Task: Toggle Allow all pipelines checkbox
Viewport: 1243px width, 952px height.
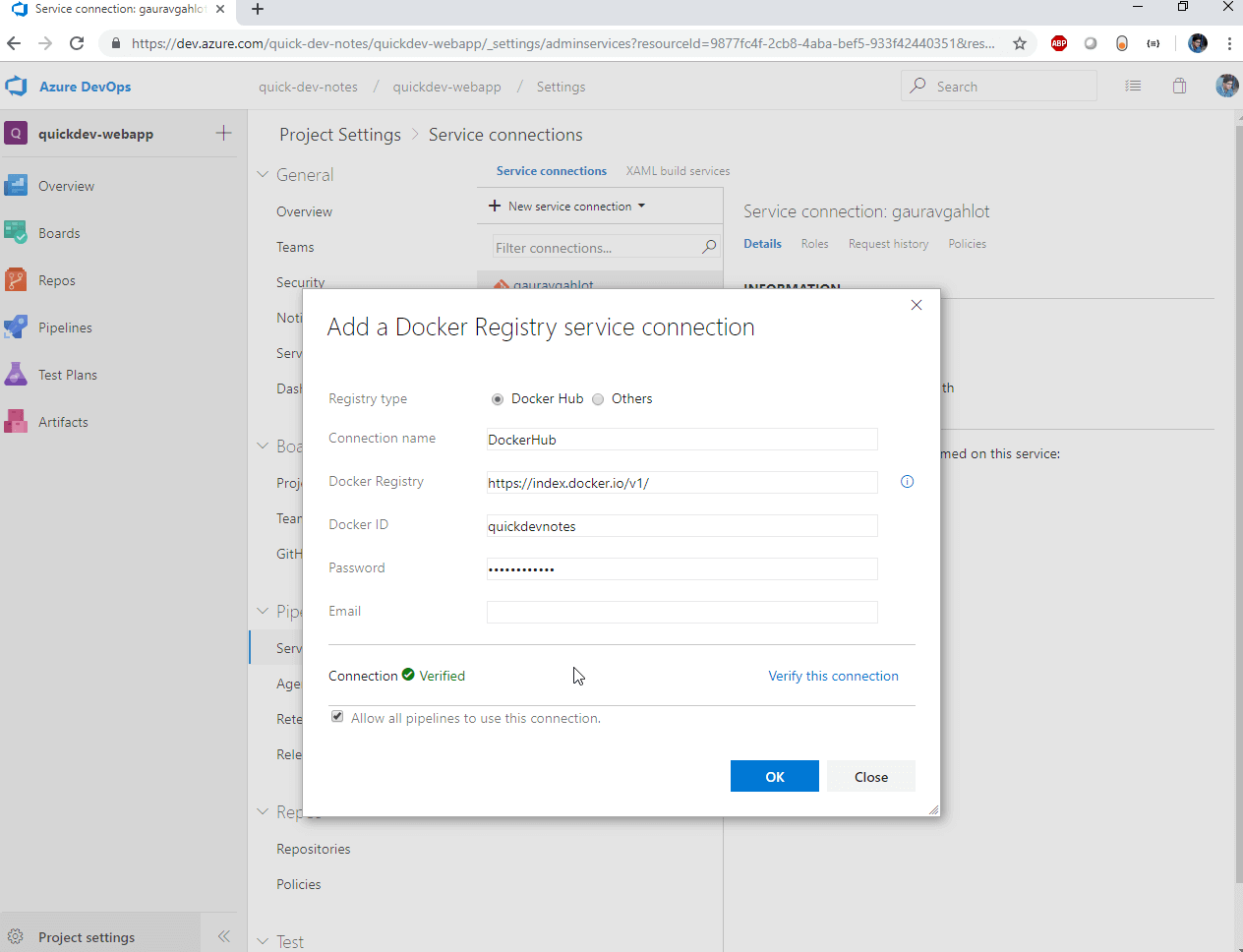Action: tap(337, 717)
